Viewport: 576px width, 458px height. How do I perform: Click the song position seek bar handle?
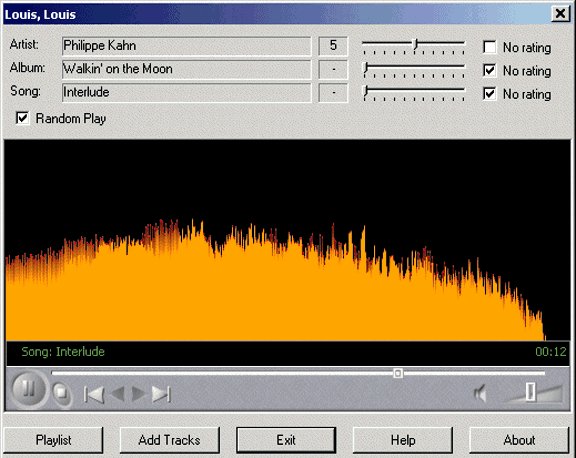tap(397, 374)
